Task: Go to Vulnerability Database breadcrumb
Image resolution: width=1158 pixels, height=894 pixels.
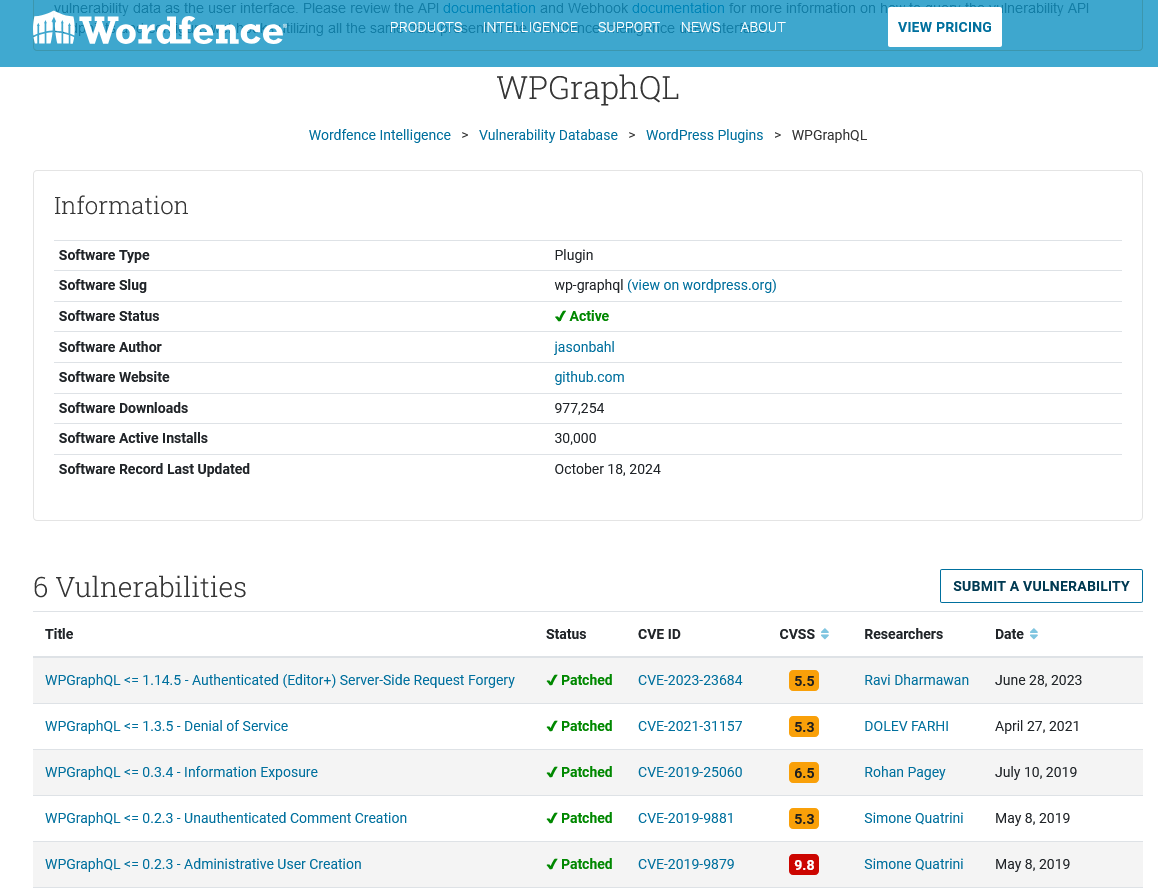Action: [x=548, y=135]
